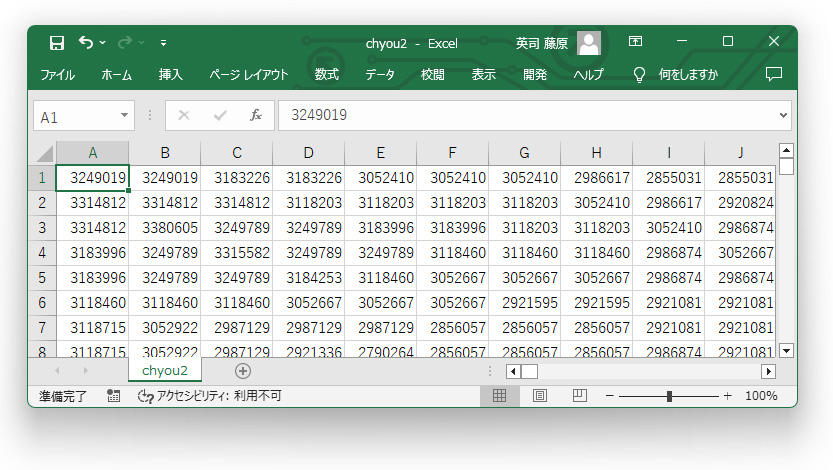Click the Save icon in title bar
The height and width of the screenshot is (470, 833).
point(56,42)
